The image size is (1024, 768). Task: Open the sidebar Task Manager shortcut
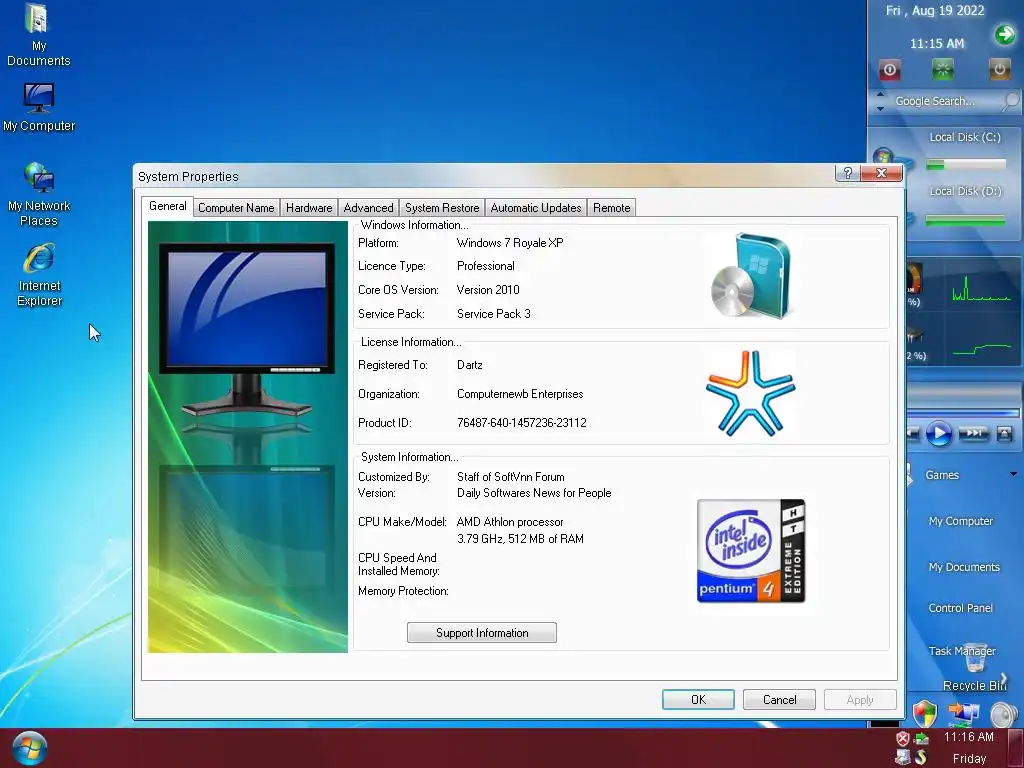pos(962,650)
